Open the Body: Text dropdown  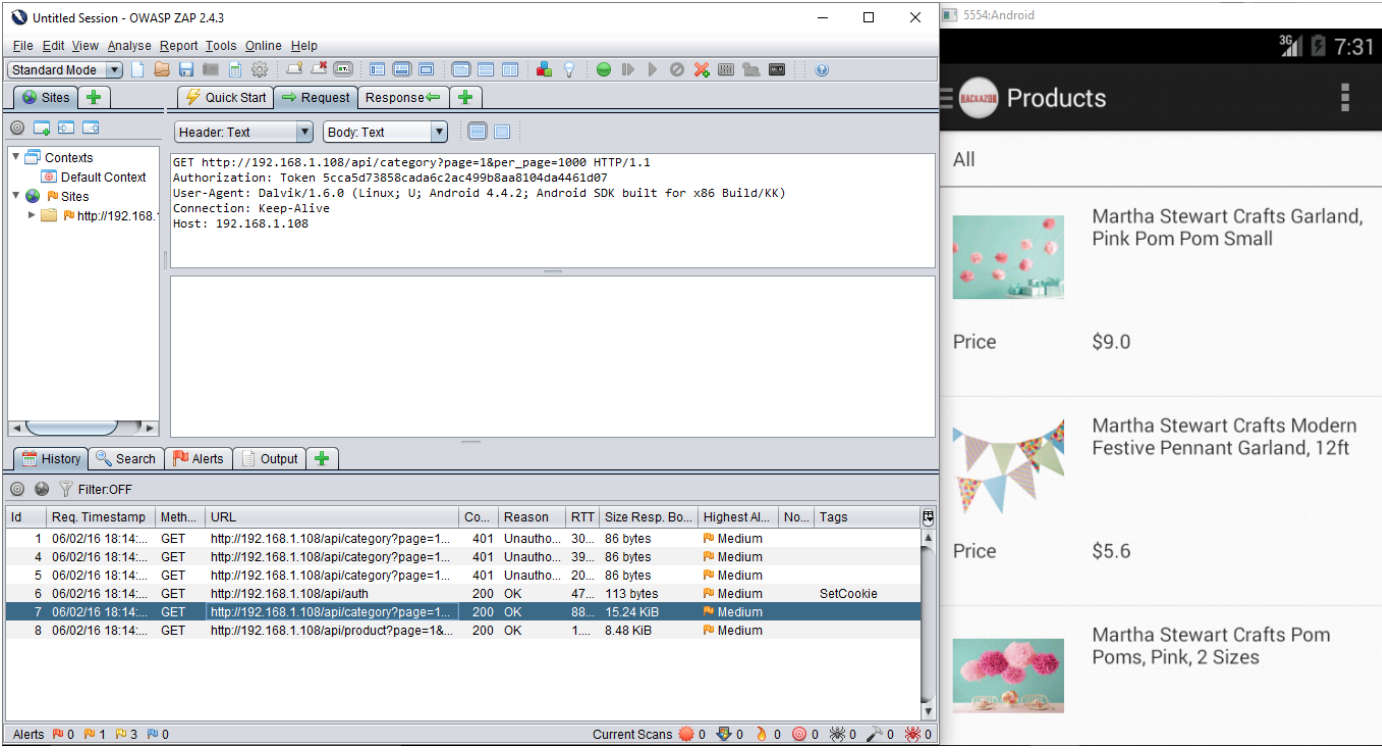point(385,132)
